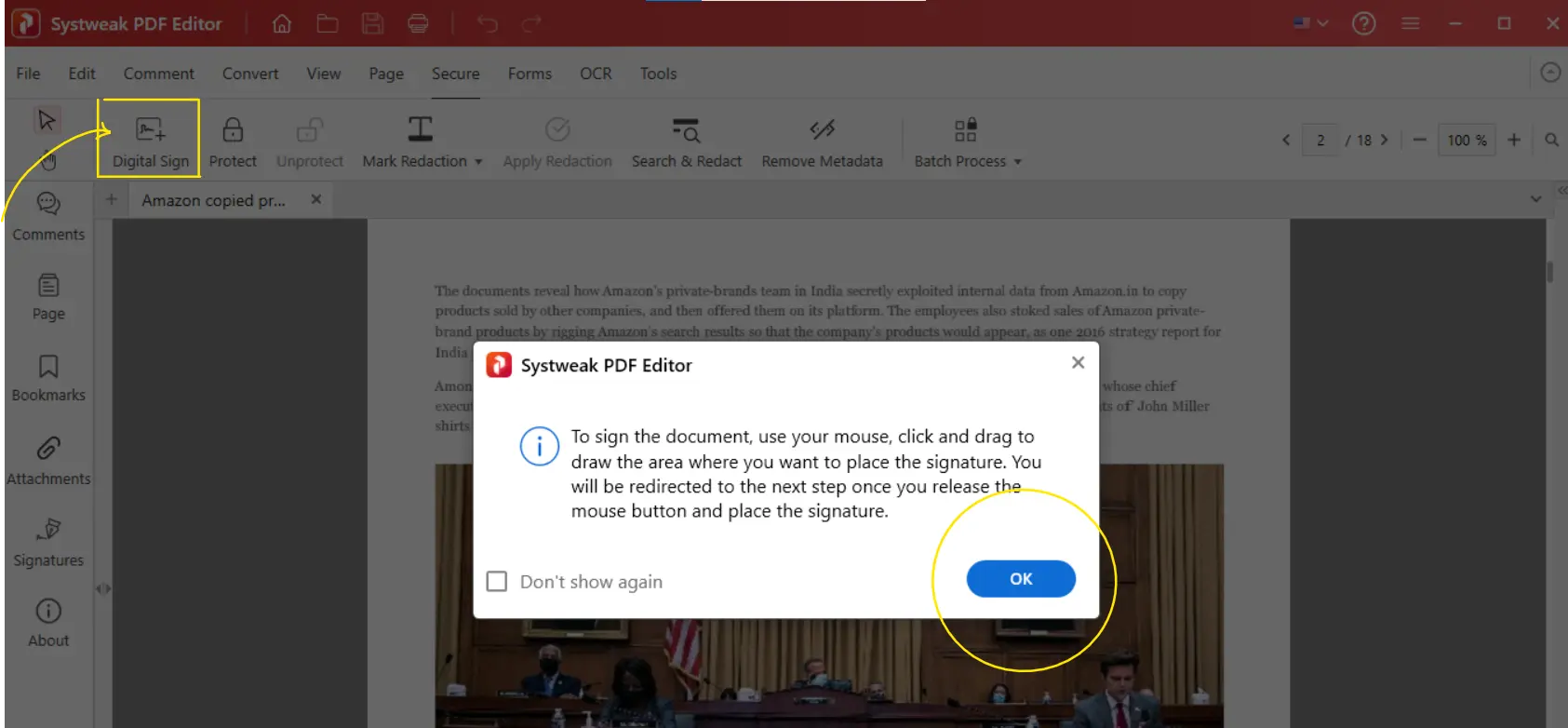Open the Page side panel

coord(48,297)
